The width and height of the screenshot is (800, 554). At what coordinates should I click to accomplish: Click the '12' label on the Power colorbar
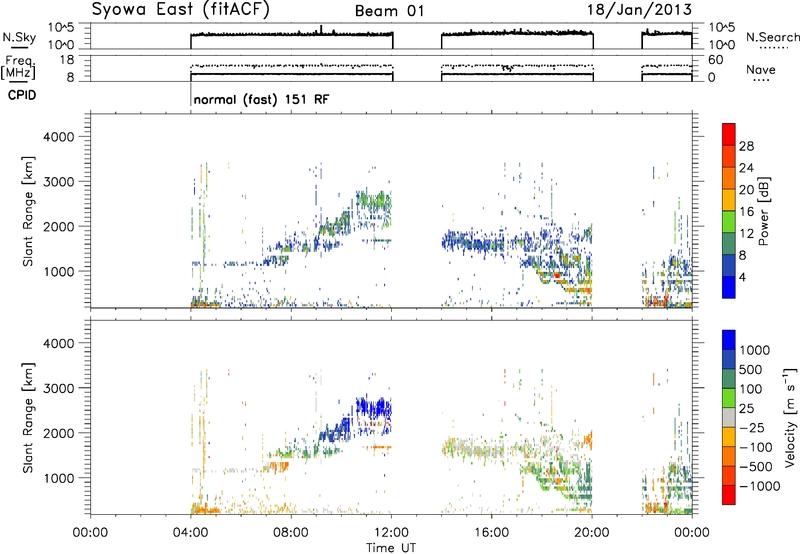(746, 234)
